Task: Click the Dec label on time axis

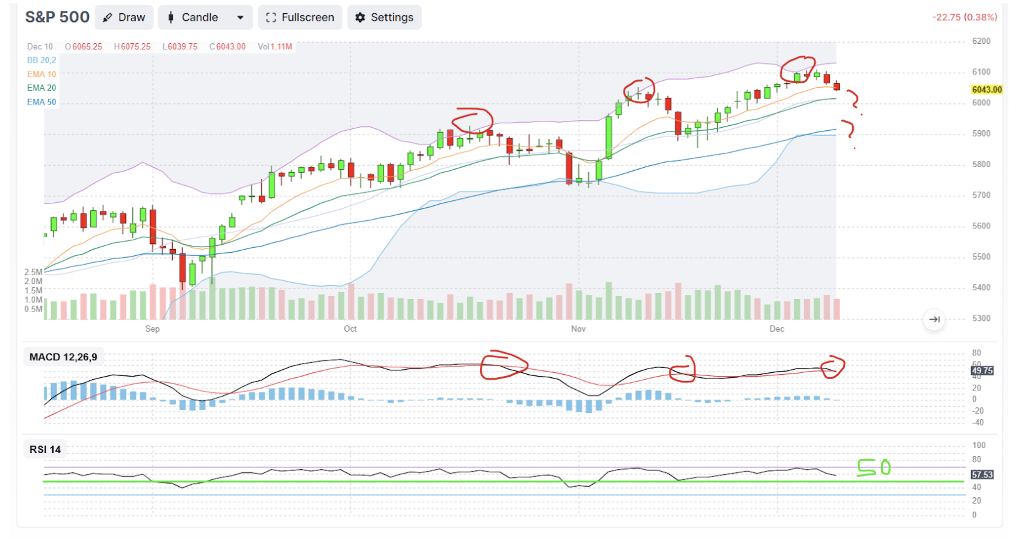Action: (x=777, y=329)
